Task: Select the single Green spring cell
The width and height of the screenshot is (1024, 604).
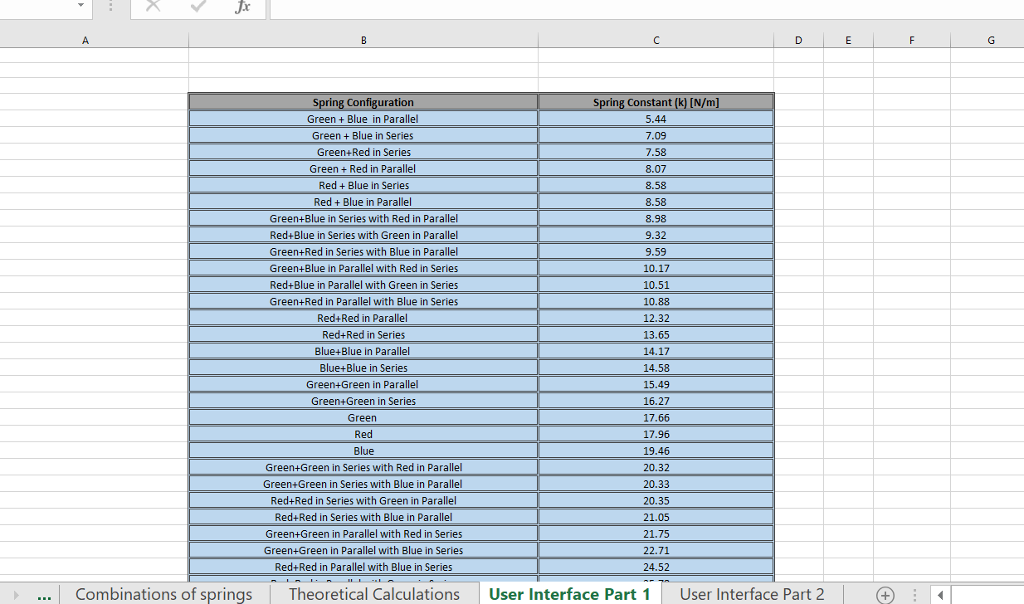Action: (363, 417)
